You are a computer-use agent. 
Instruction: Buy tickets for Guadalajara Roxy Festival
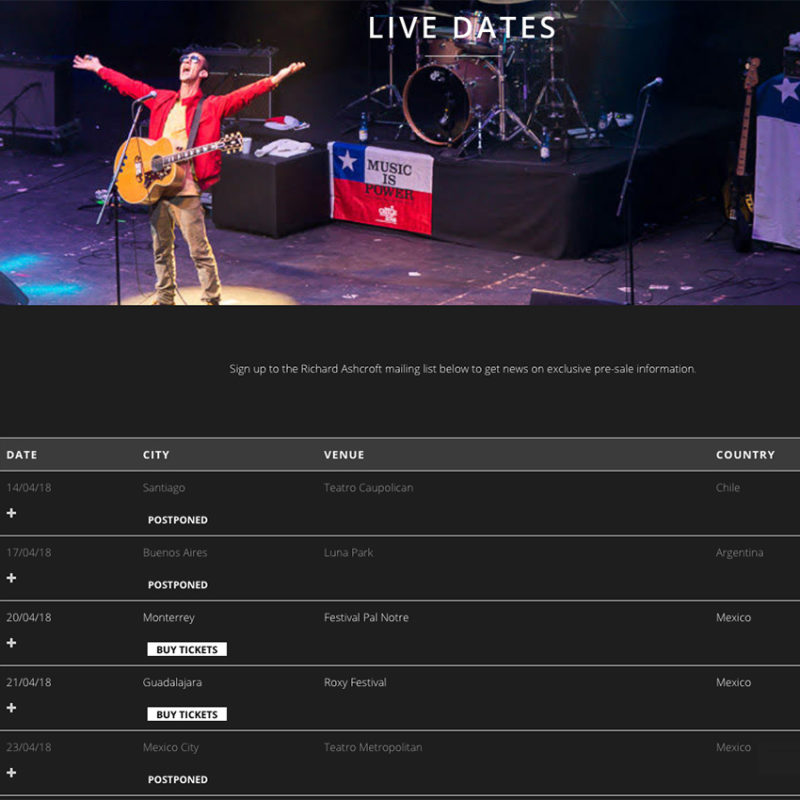click(x=187, y=714)
